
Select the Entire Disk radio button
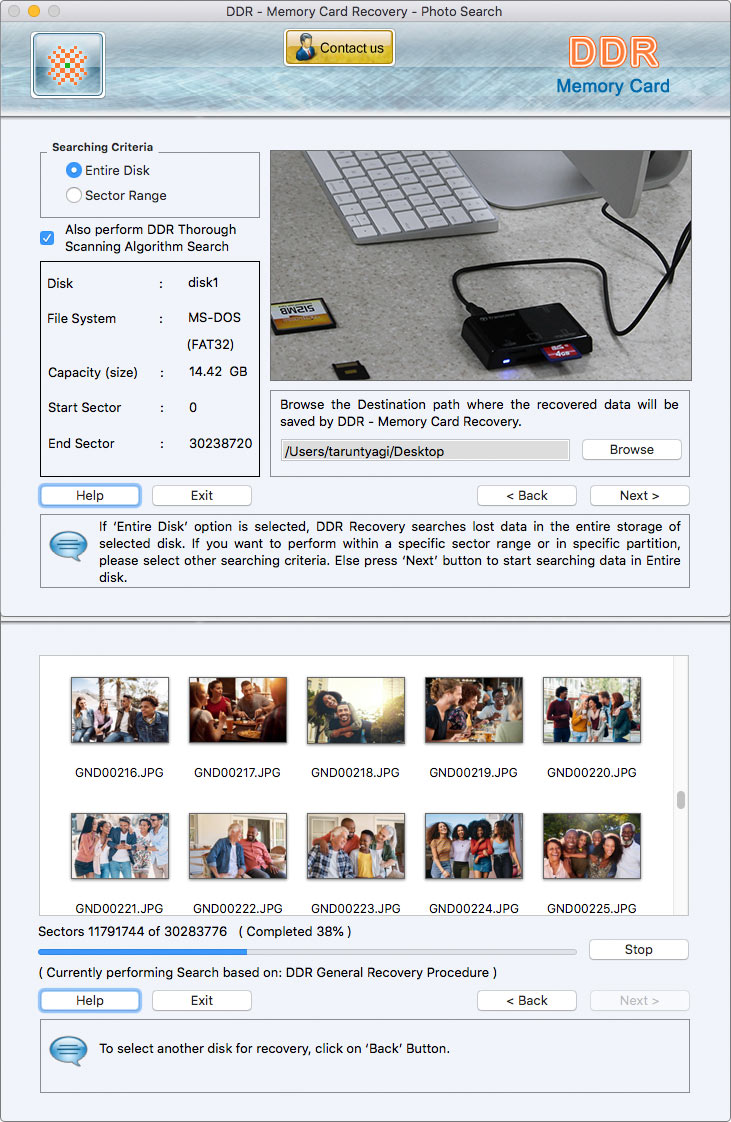click(74, 170)
